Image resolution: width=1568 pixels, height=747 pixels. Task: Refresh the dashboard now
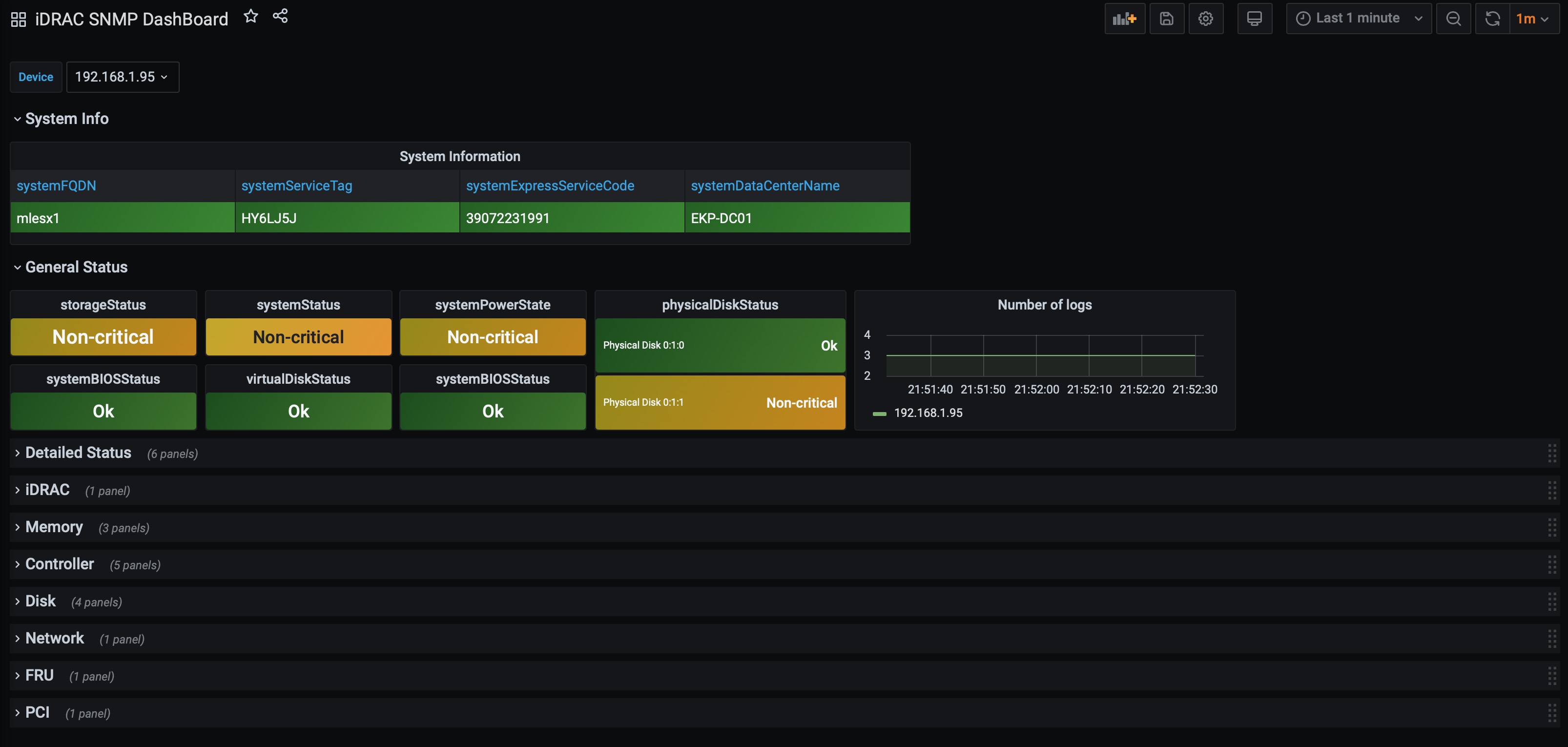pos(1492,18)
